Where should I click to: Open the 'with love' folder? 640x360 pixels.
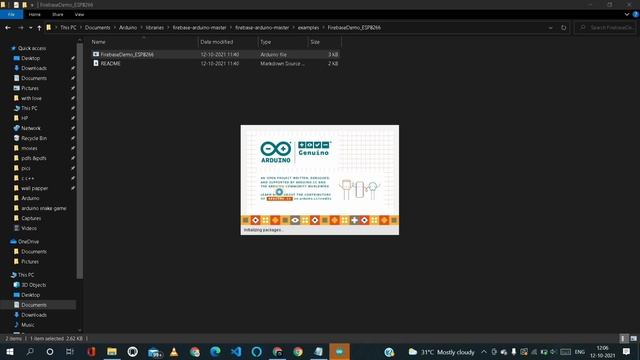point(31,98)
